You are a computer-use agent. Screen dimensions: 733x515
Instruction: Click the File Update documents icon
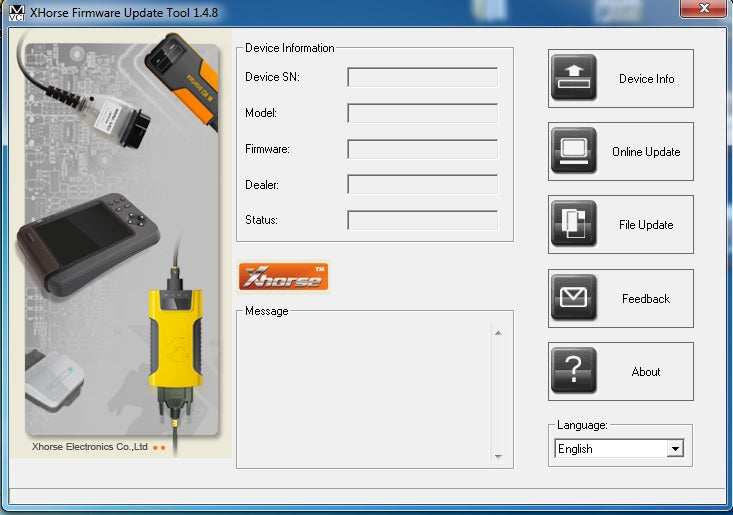[x=574, y=223]
